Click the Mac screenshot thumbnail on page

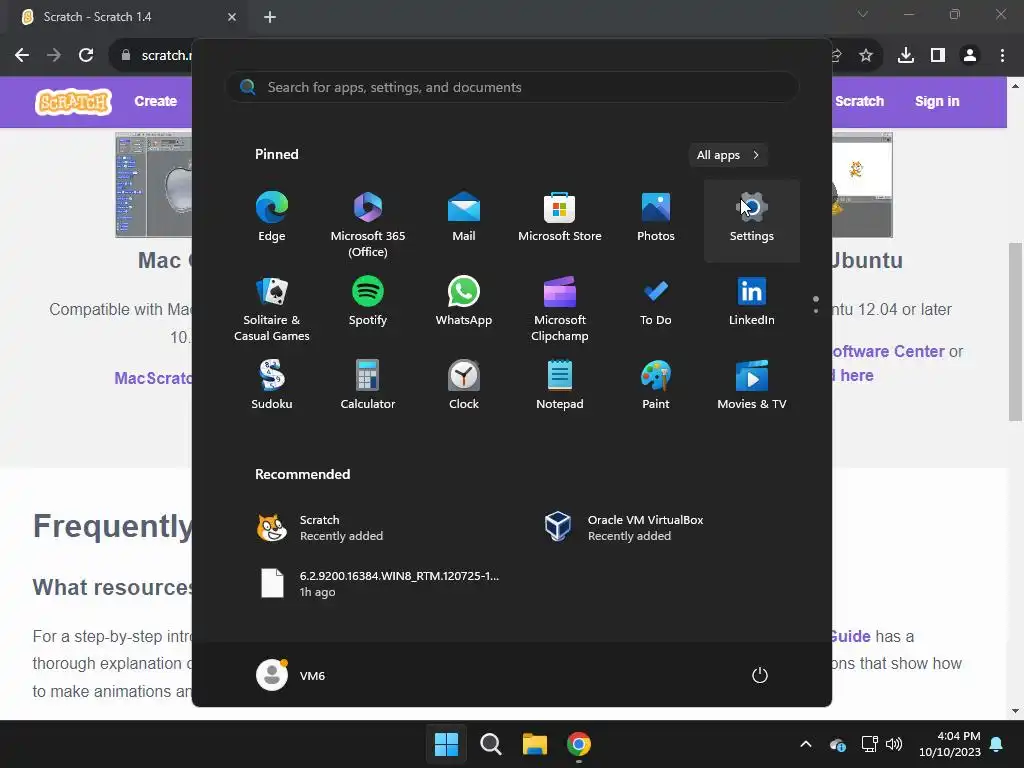[x=153, y=185]
